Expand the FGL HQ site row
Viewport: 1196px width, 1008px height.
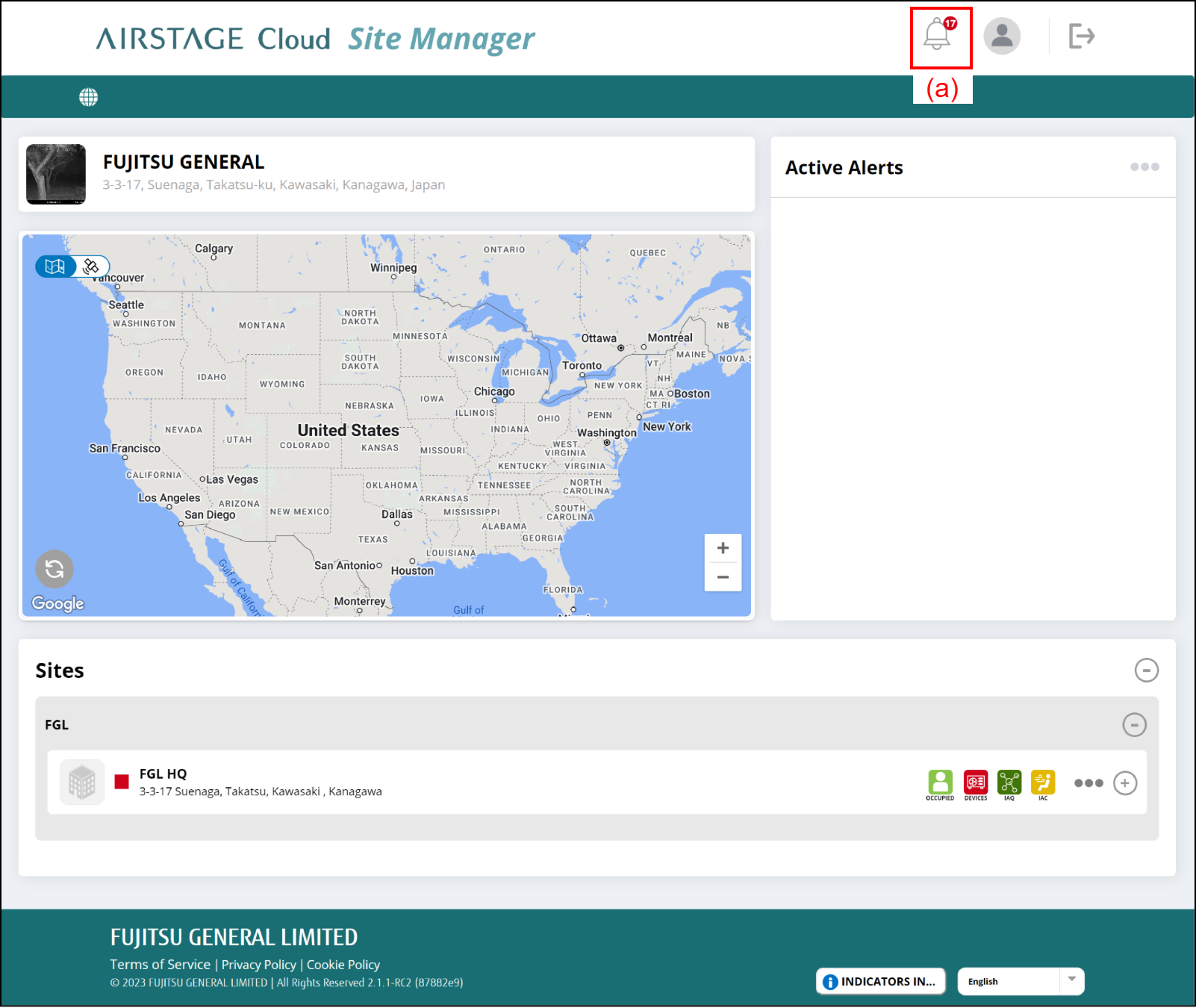click(1124, 783)
